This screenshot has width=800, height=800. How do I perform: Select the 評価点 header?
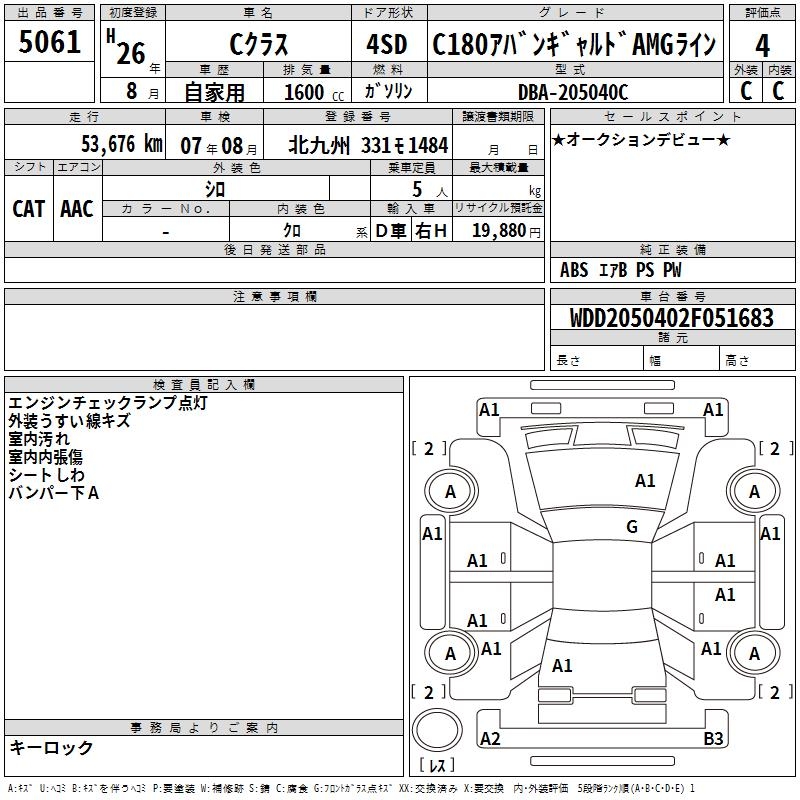pos(762,13)
